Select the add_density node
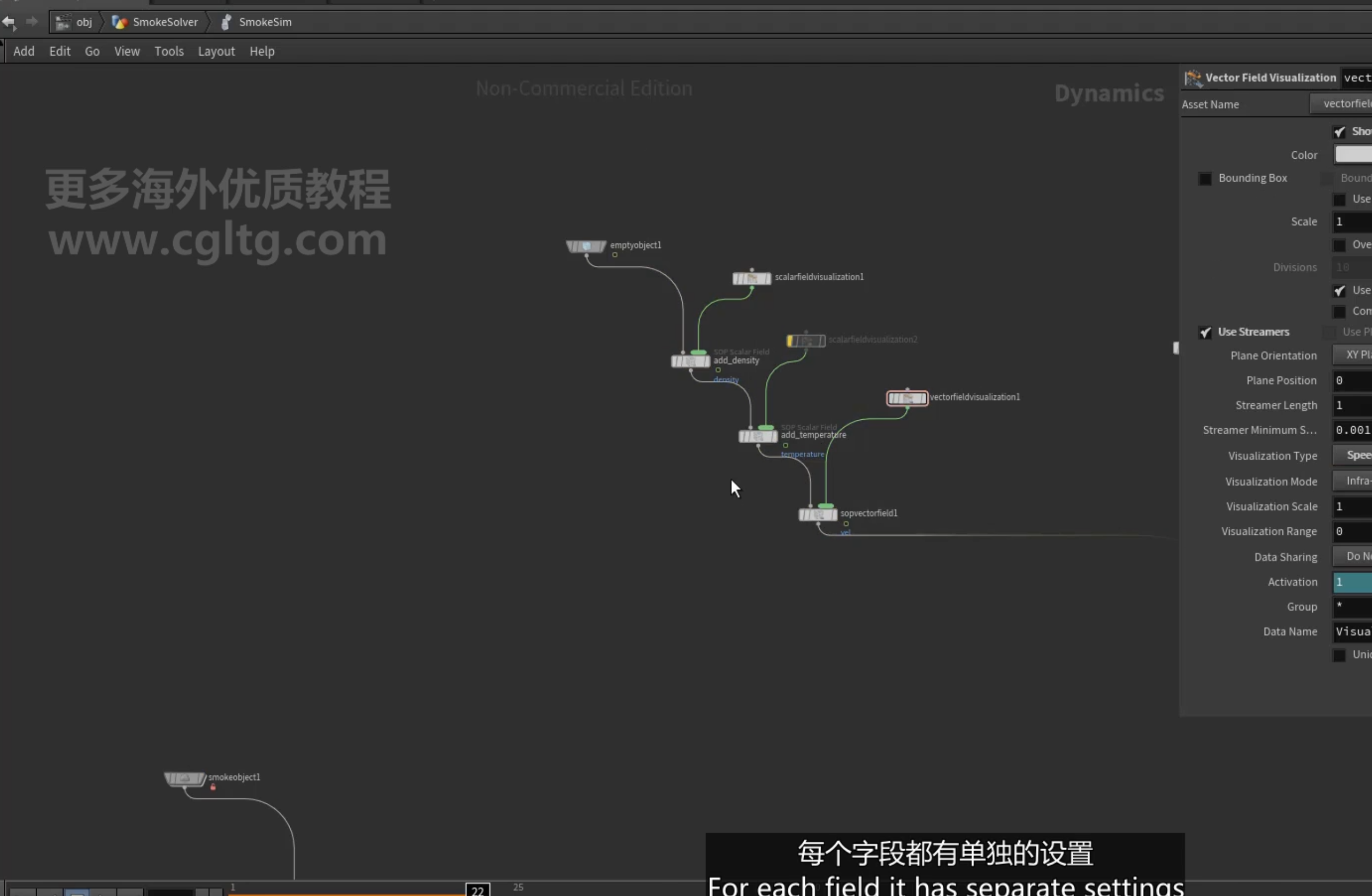The image size is (1372, 896). coord(691,362)
